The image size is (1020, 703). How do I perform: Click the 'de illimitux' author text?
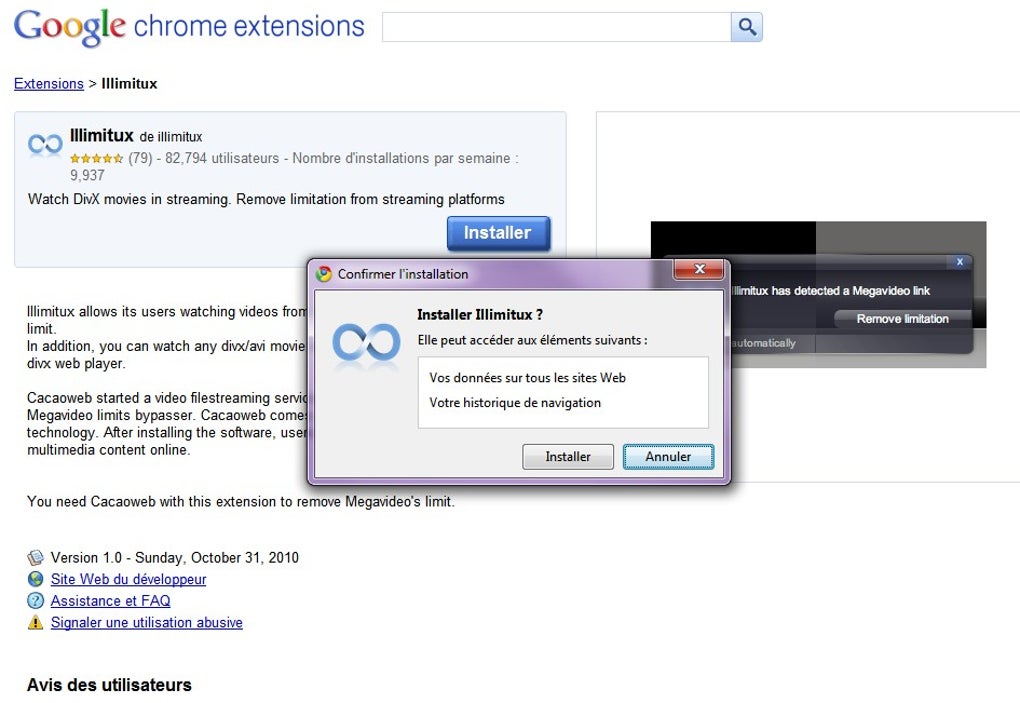tap(171, 137)
